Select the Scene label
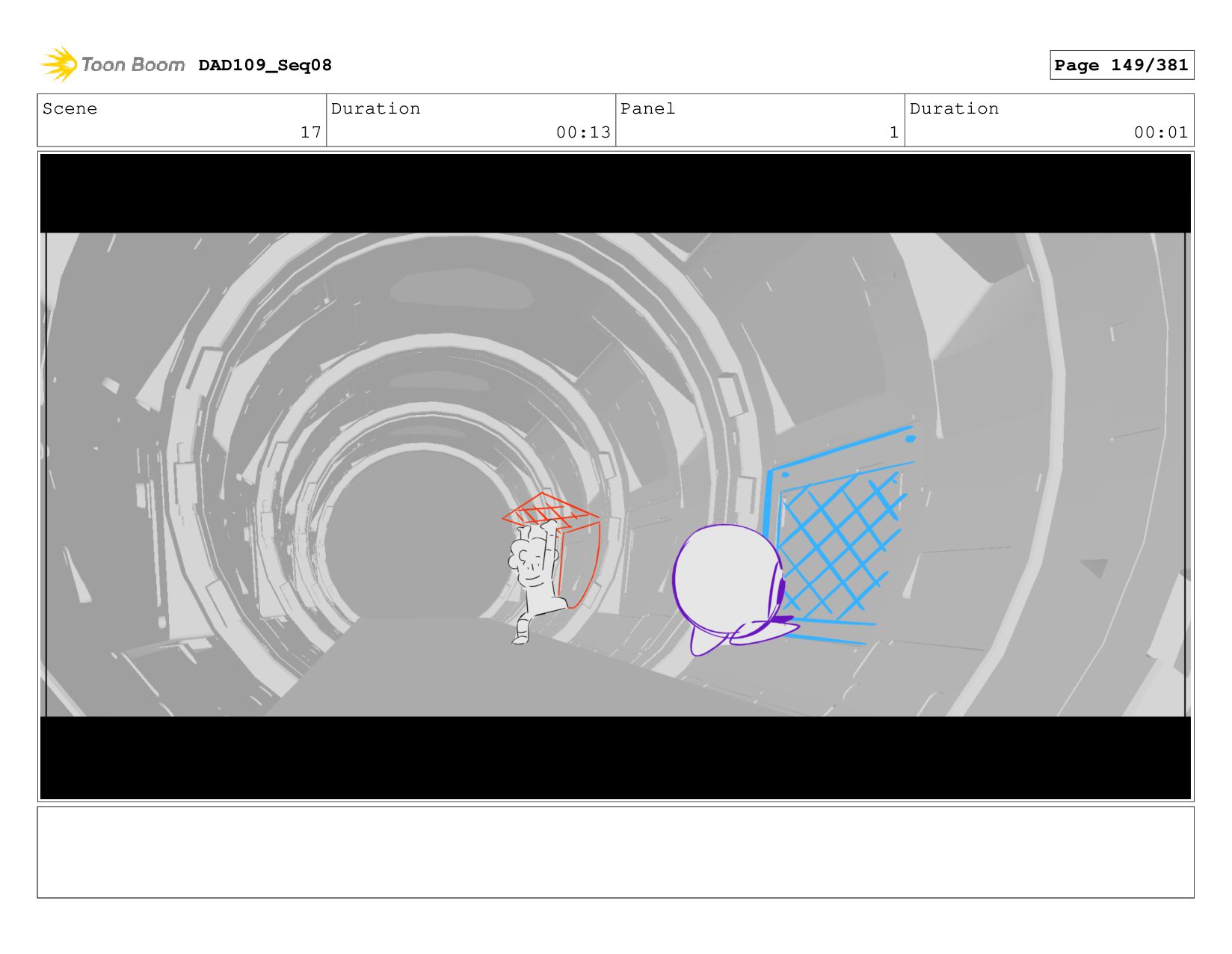This screenshot has width=1232, height=954. pos(70,108)
